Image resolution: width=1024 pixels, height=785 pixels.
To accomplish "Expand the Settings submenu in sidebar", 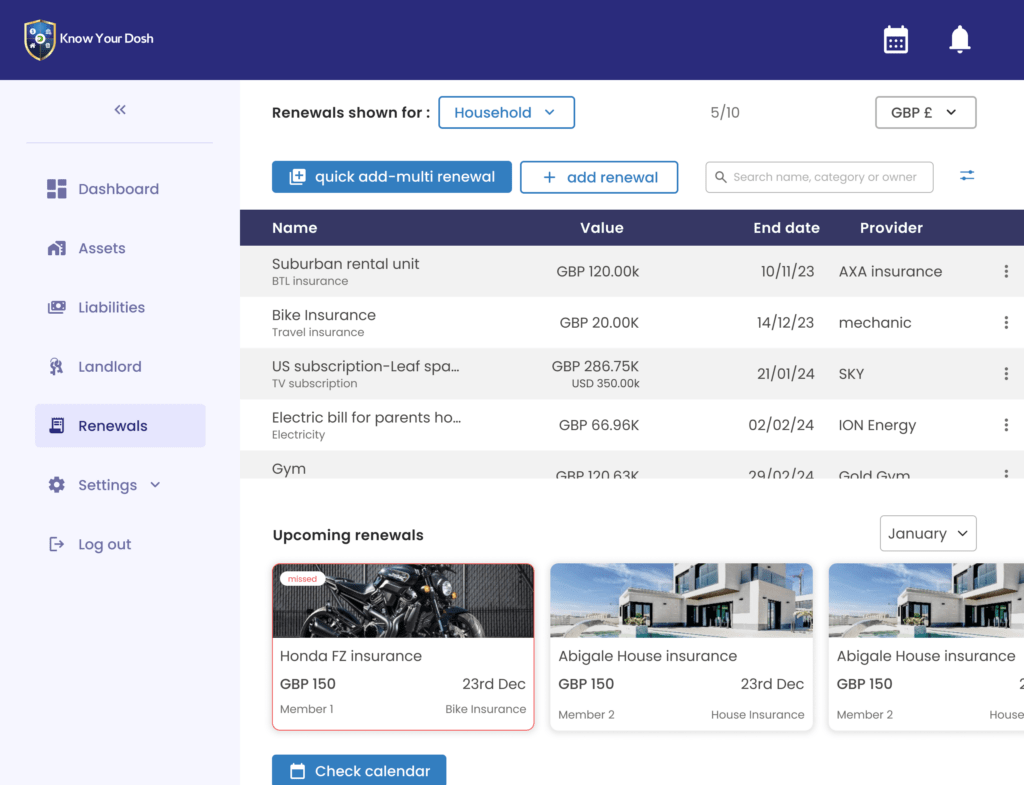I will tap(155, 485).
